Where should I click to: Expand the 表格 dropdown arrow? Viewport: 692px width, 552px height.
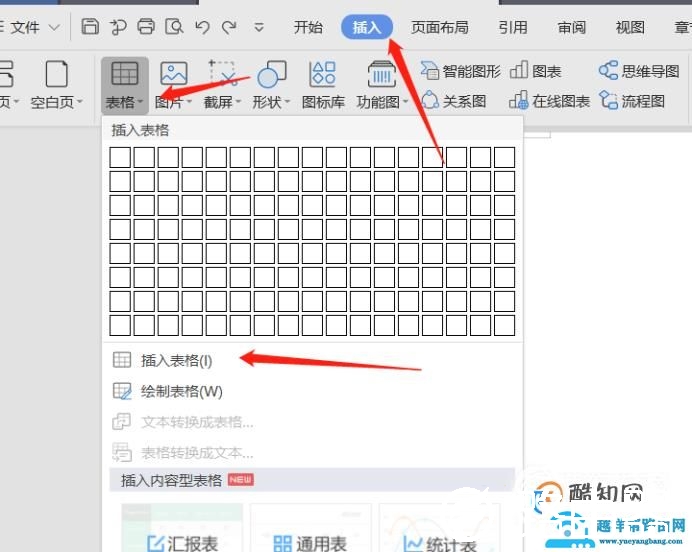[x=140, y=102]
